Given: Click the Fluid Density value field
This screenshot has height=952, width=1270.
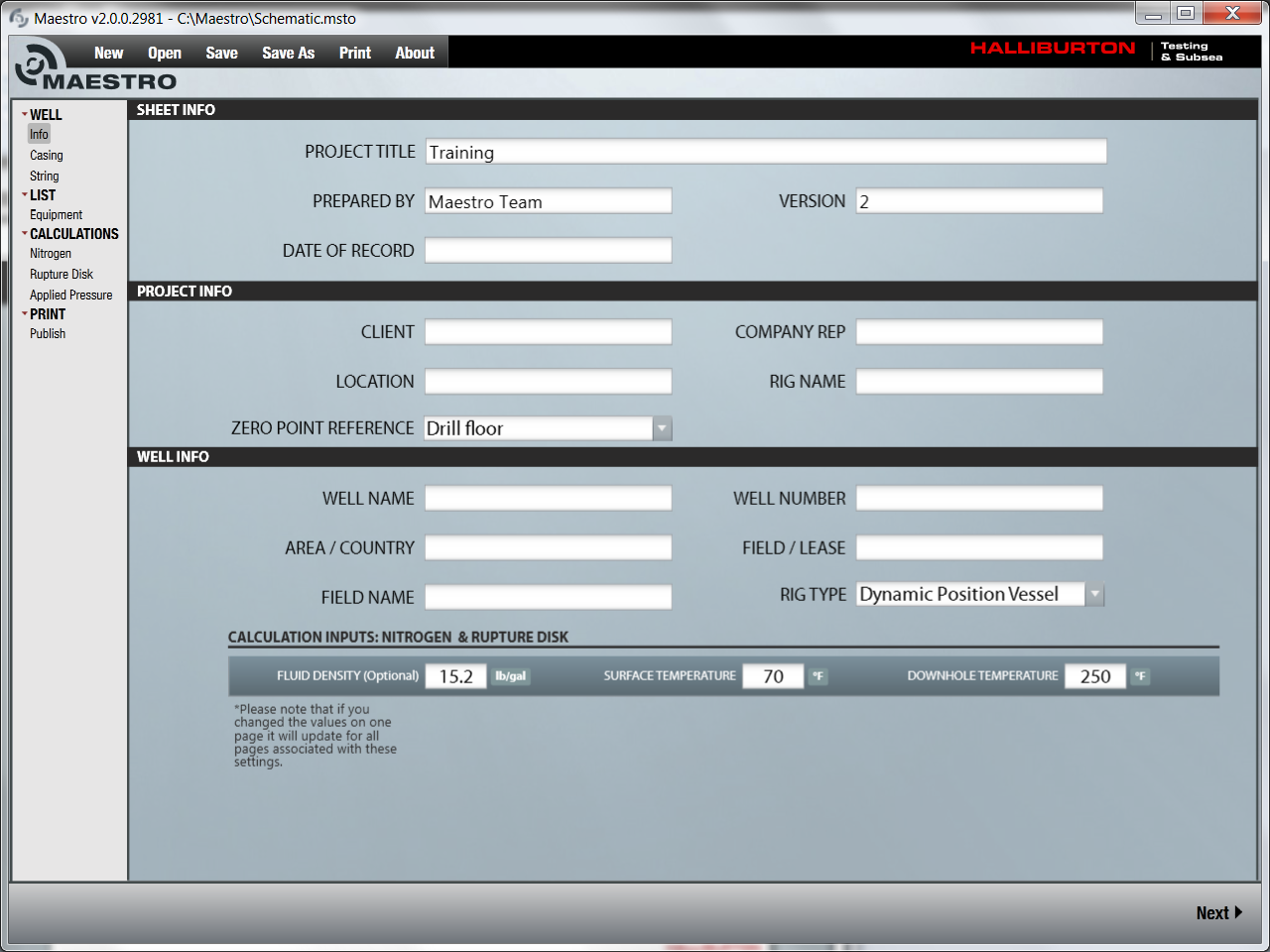Looking at the screenshot, I should pos(455,676).
